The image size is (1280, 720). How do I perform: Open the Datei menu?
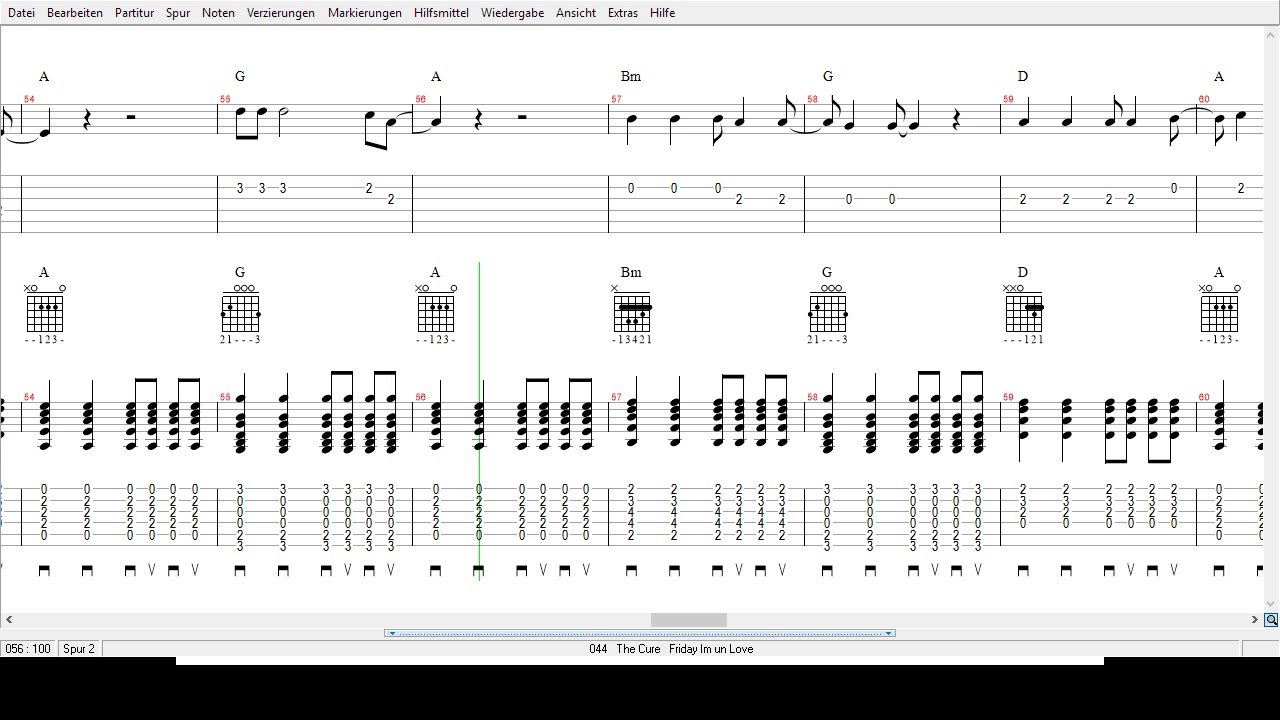[21, 13]
